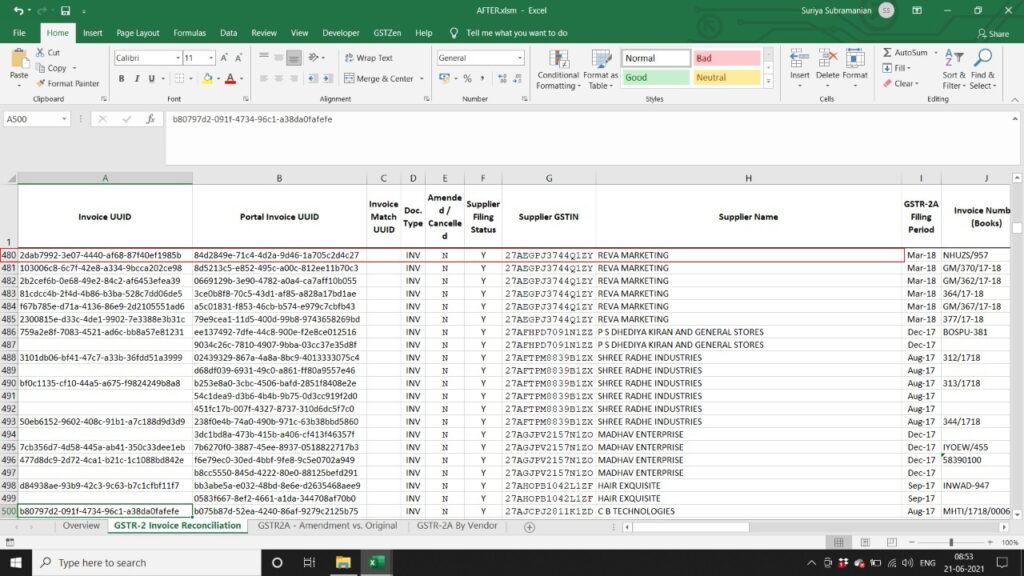This screenshot has height=576, width=1024.
Task: Expand Merge & Center options arrow
Action: [422, 79]
